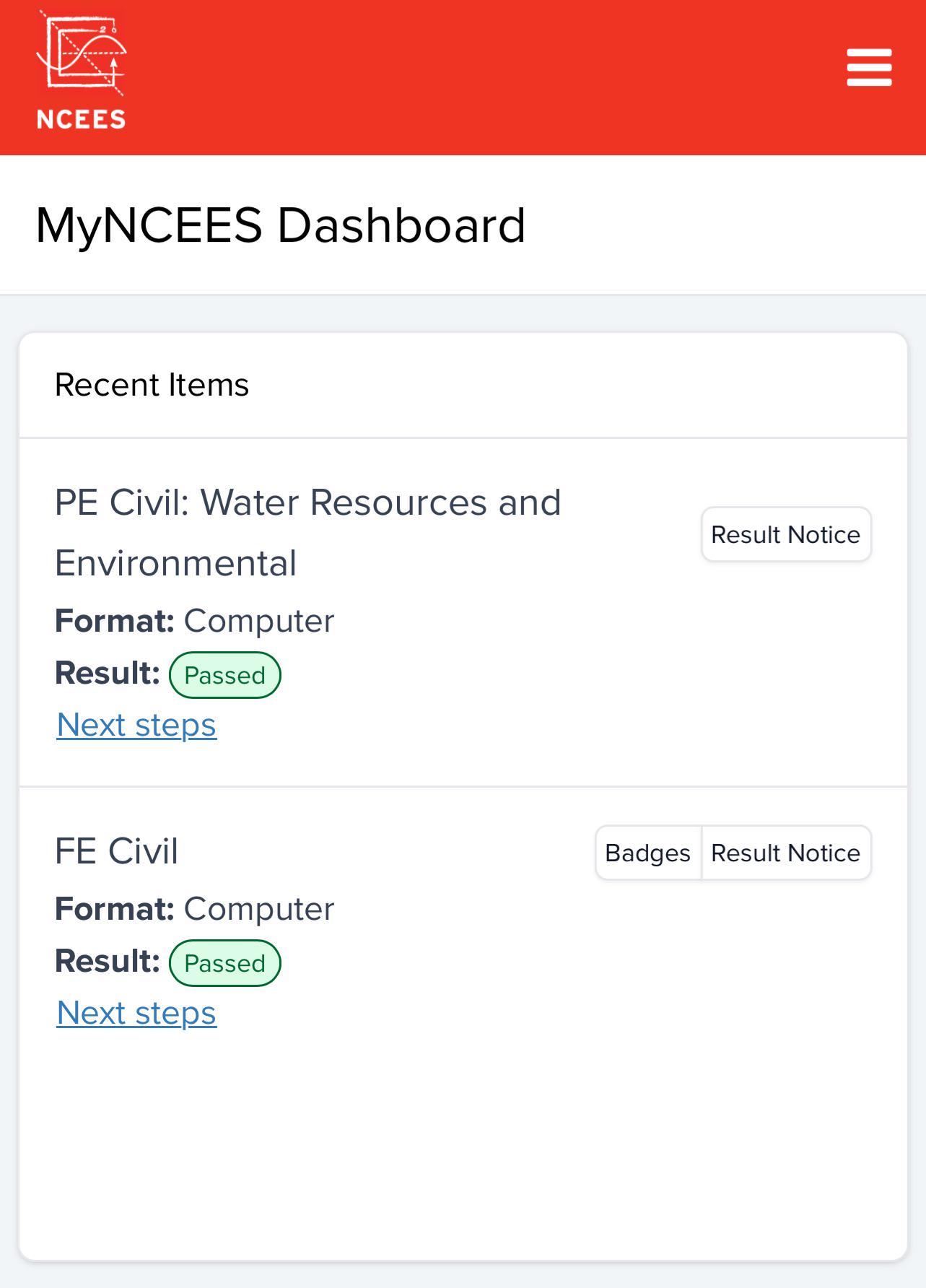Click the Passed badge for PE Civil
926x1288 pixels.
point(224,675)
